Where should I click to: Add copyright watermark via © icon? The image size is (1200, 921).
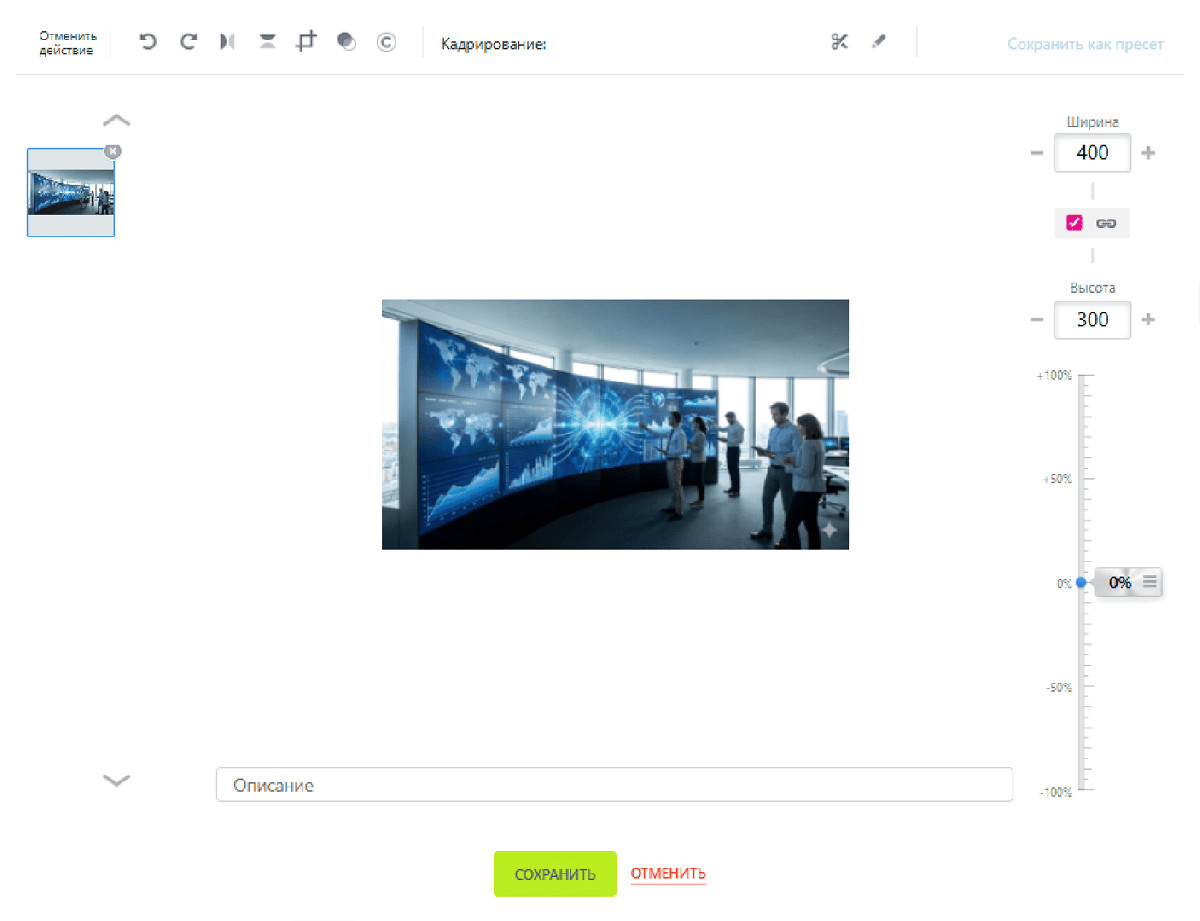click(386, 42)
